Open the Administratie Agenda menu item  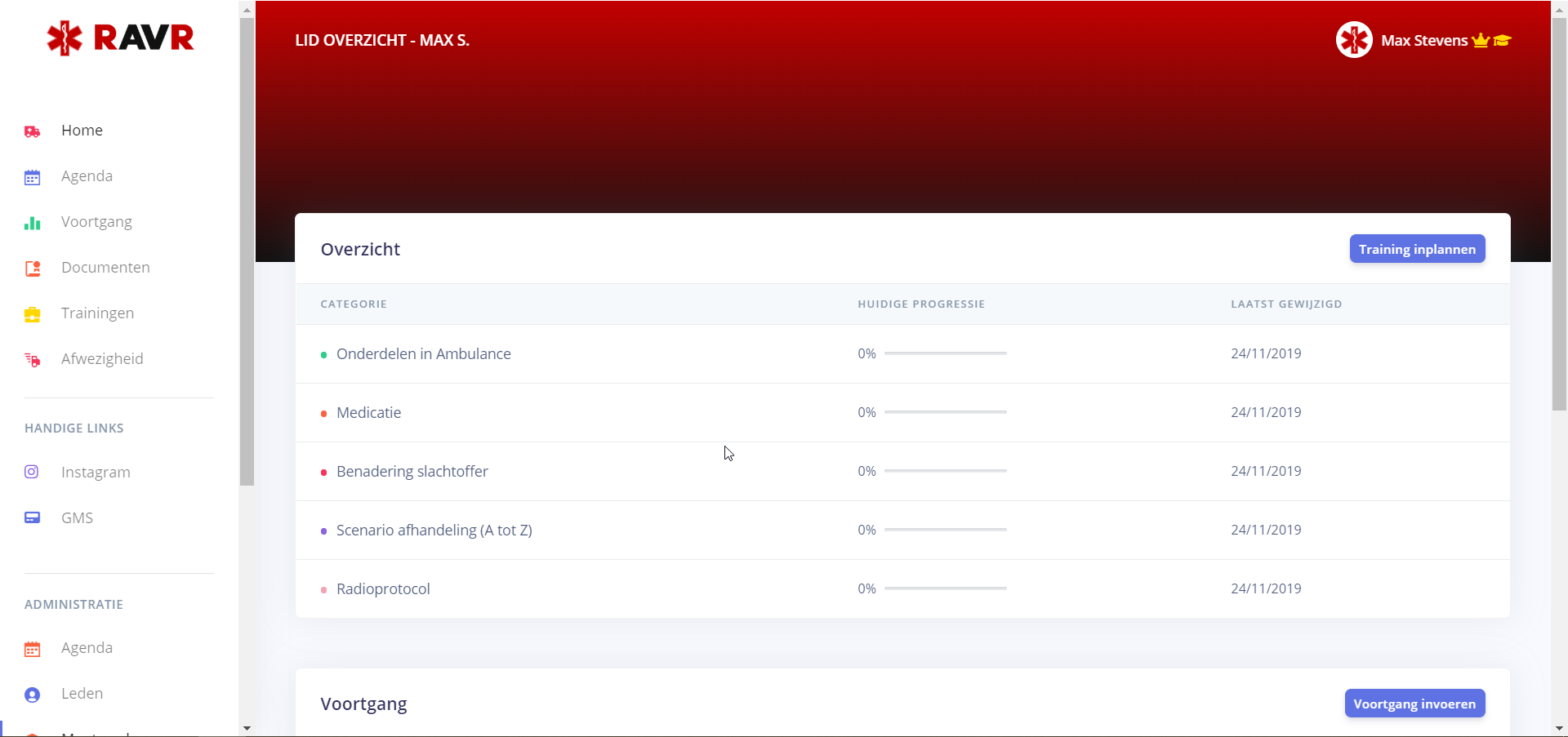tap(87, 648)
